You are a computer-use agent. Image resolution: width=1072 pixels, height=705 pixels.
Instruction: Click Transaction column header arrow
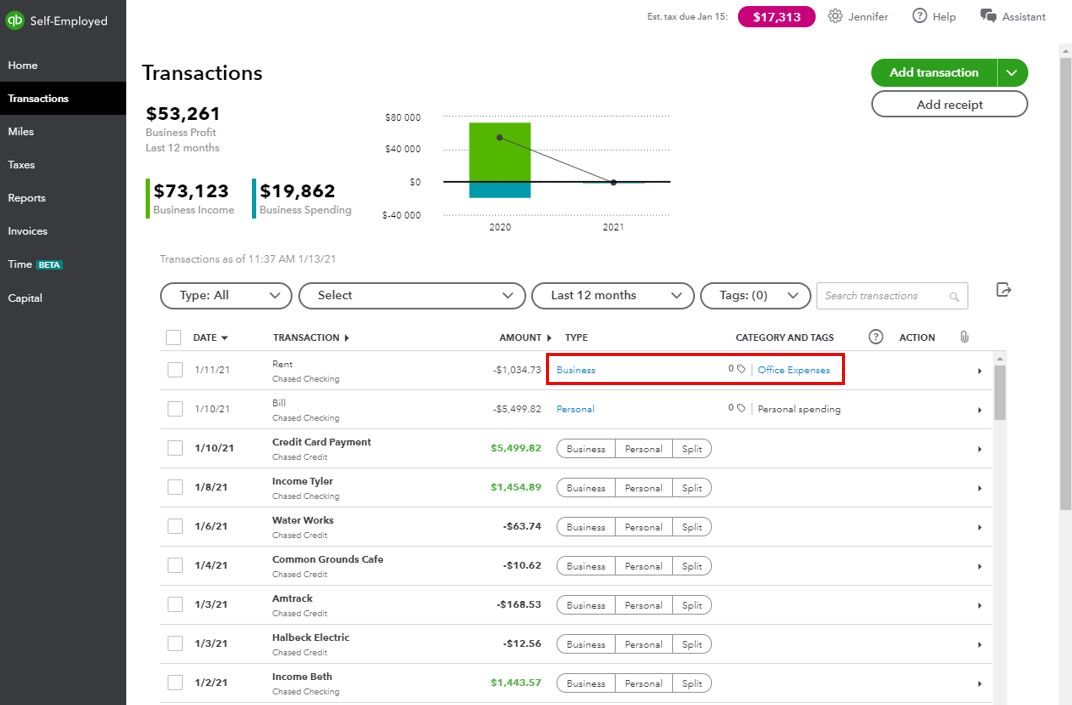(347, 338)
